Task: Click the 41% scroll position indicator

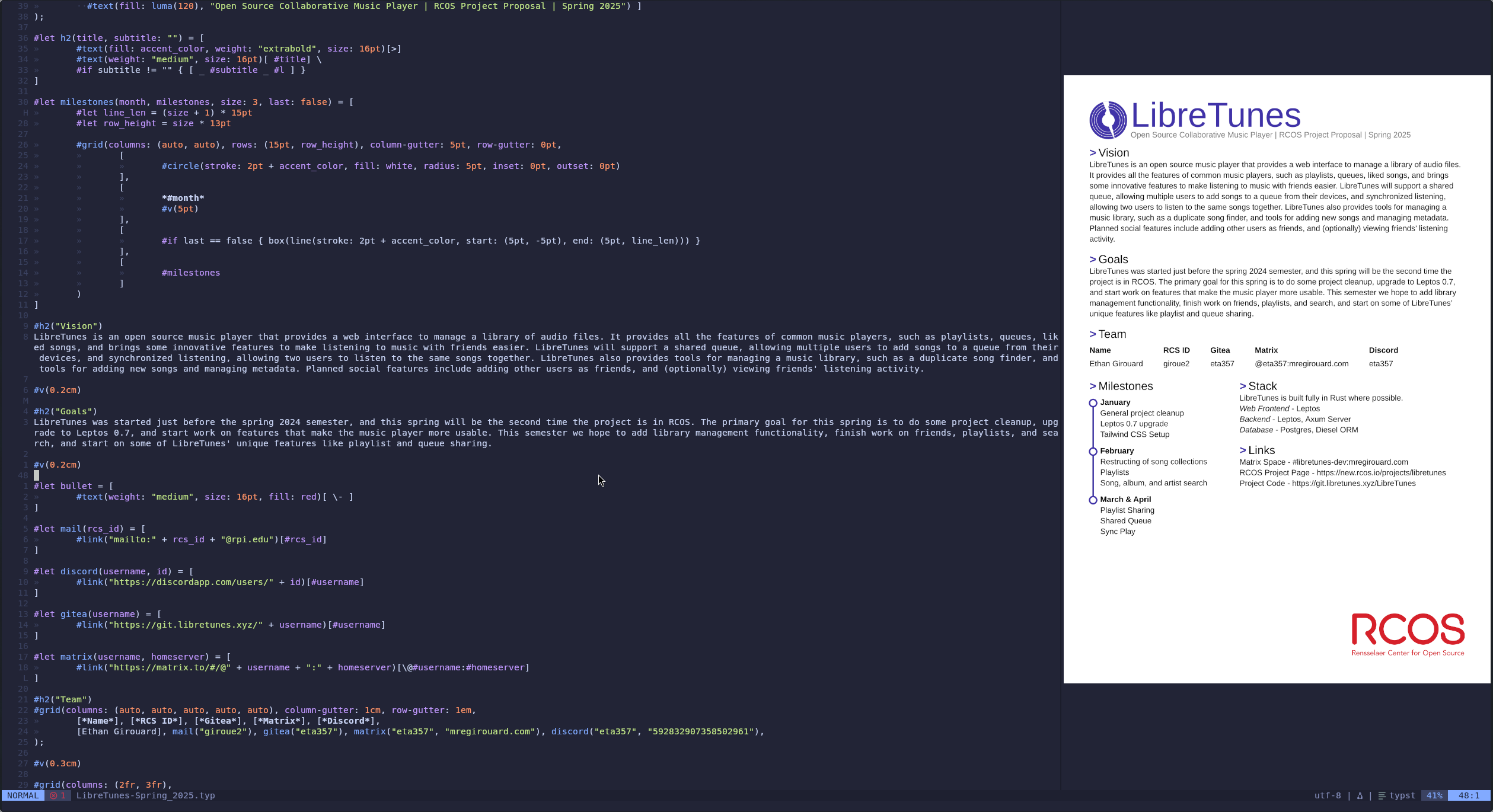Action: tap(1434, 795)
